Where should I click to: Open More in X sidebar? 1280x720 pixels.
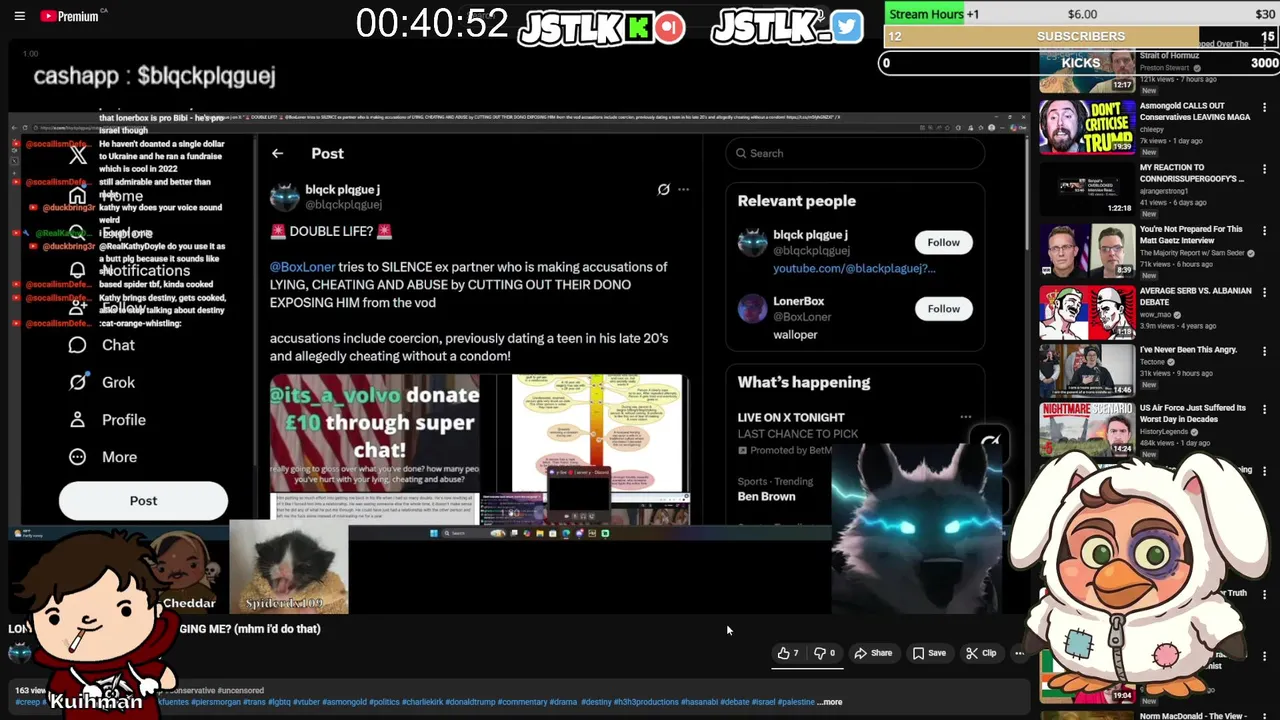(x=103, y=457)
